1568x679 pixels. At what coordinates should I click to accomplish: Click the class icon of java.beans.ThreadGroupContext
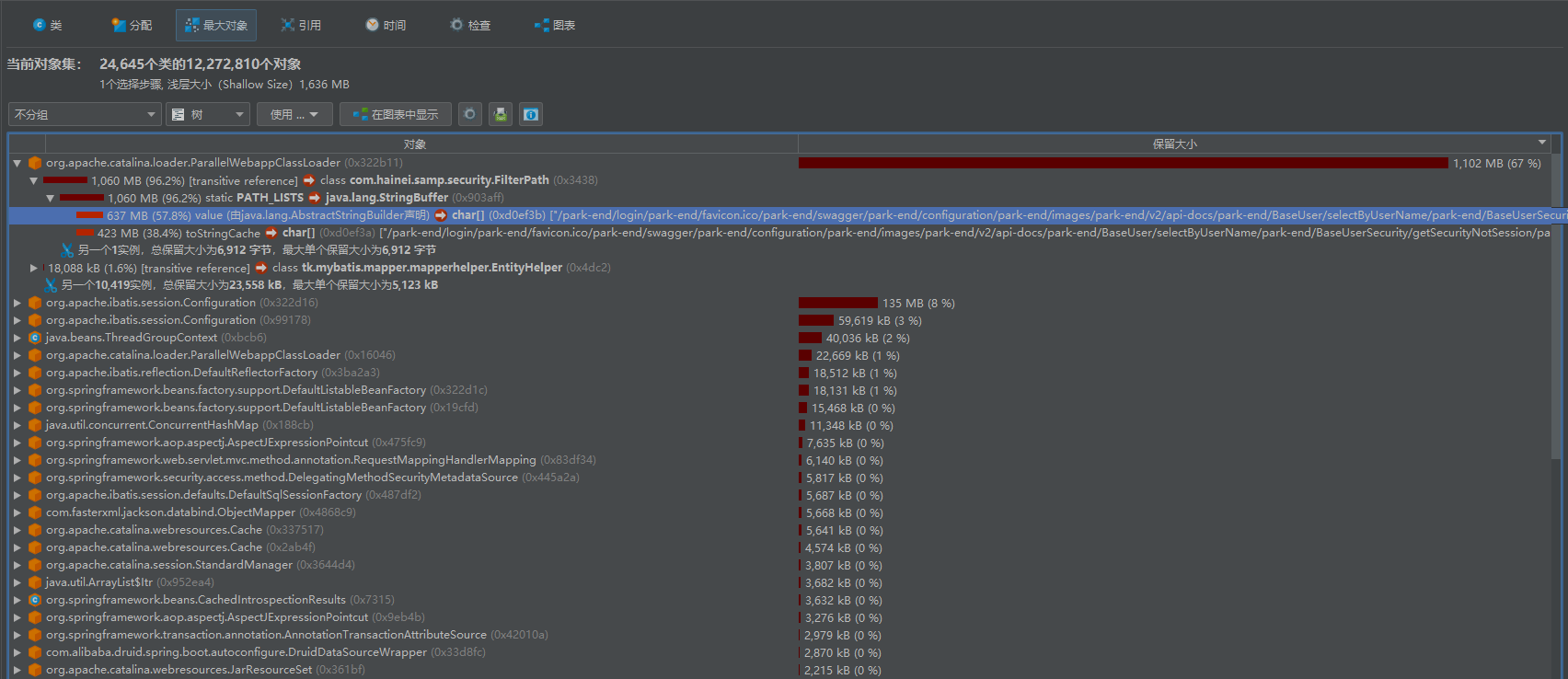35,338
